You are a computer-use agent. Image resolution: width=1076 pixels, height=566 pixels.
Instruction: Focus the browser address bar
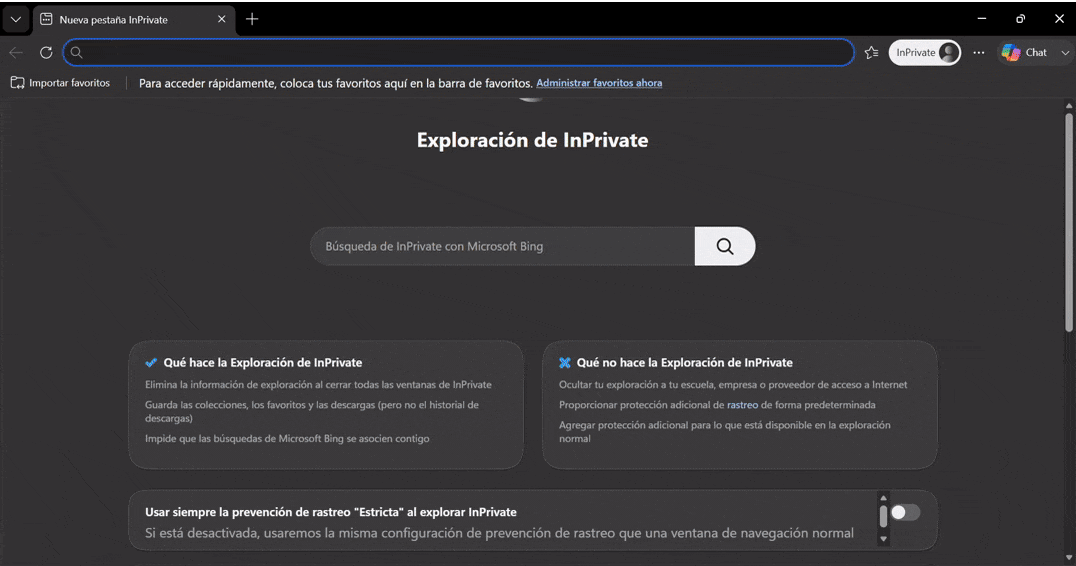(458, 52)
